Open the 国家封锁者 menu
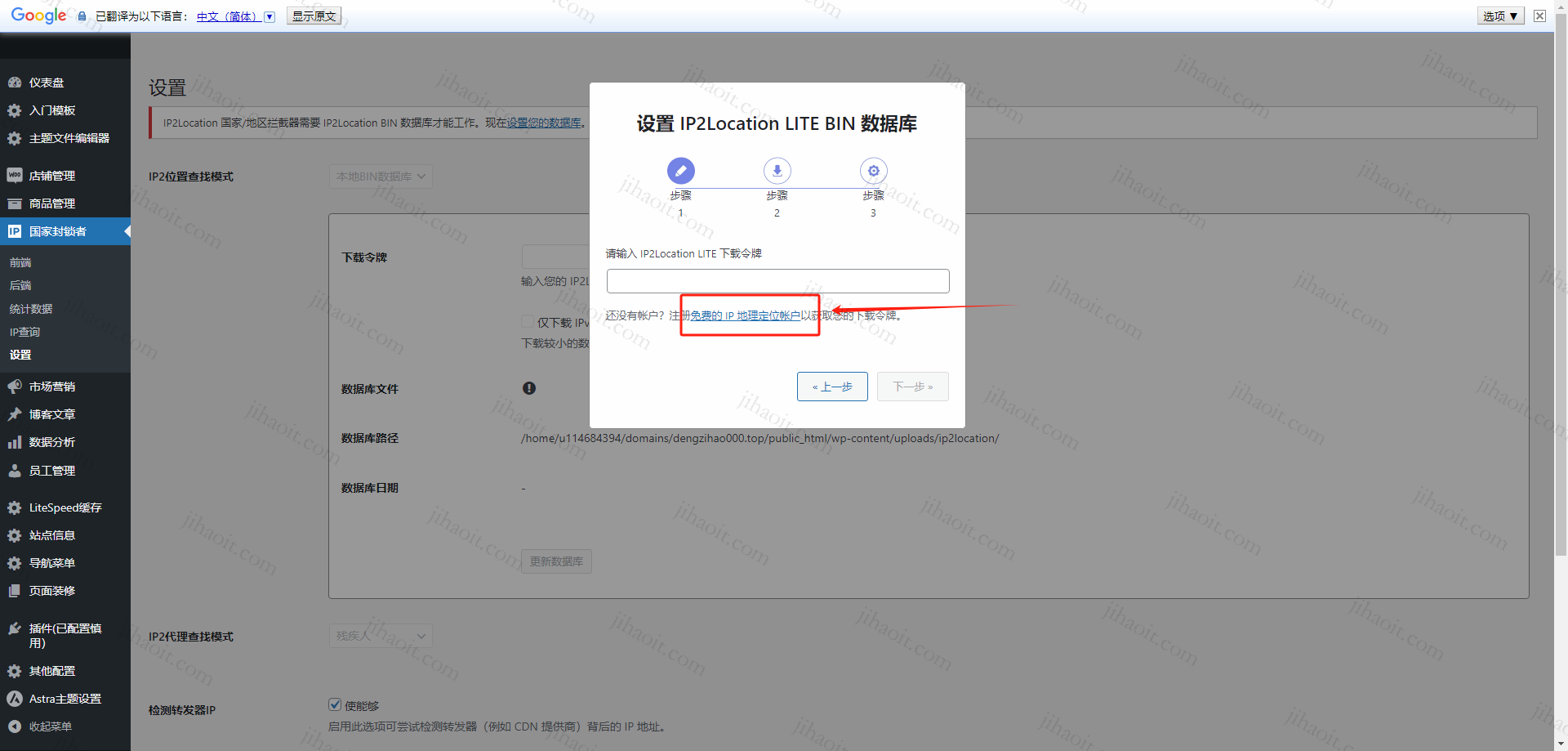The image size is (1568, 751). coord(65,231)
